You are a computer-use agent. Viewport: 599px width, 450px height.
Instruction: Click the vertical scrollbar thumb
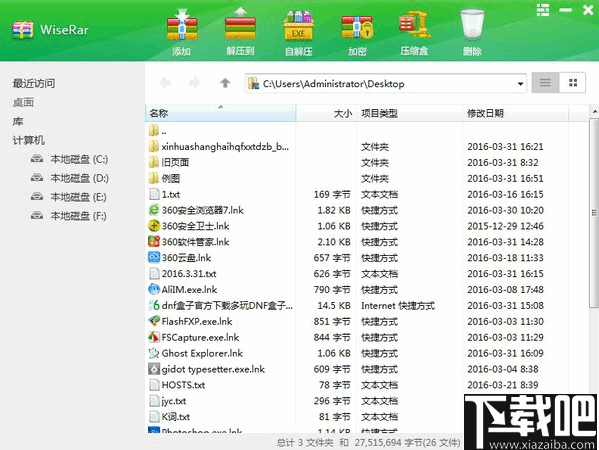click(x=594, y=212)
